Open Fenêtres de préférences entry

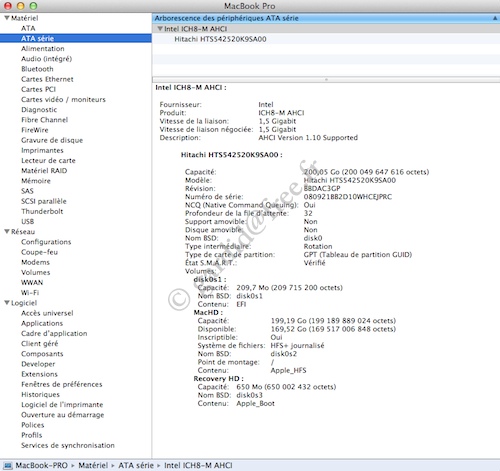[62, 384]
